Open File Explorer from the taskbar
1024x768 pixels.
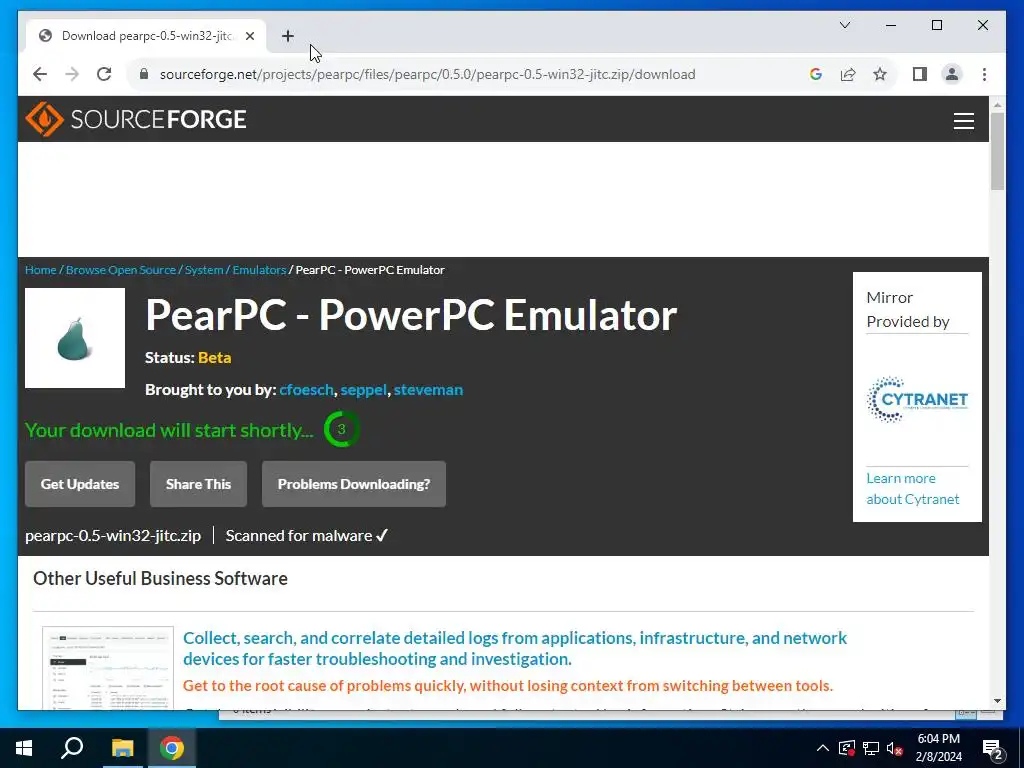point(122,748)
